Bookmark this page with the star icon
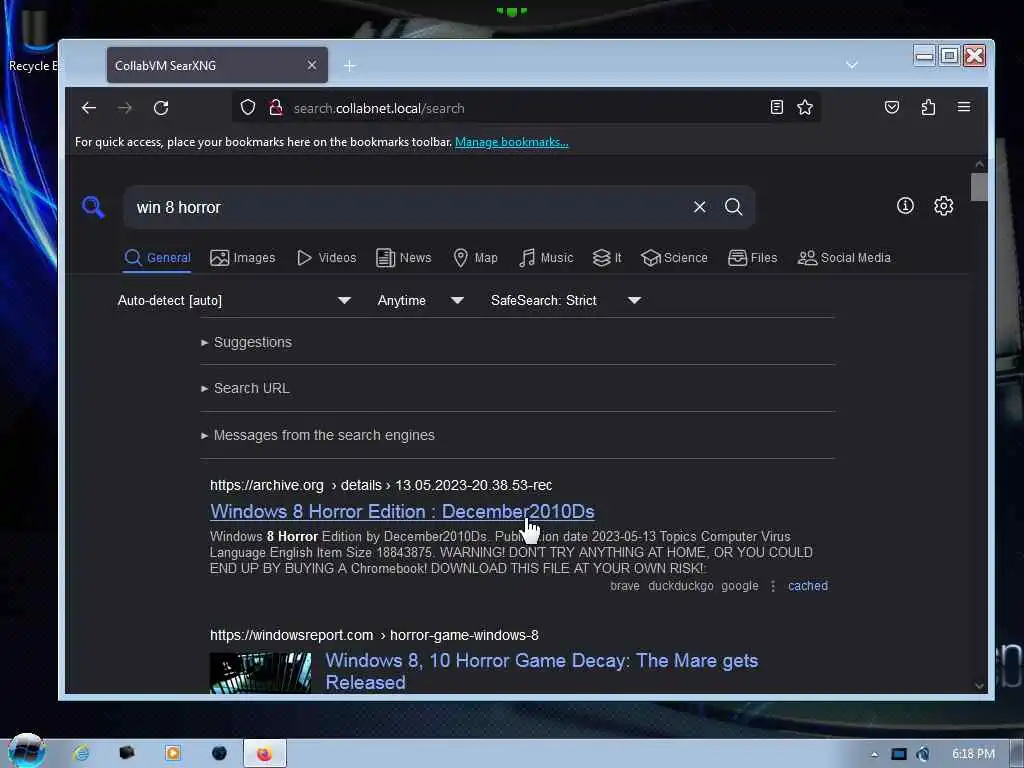This screenshot has width=1024, height=768. coord(805,107)
